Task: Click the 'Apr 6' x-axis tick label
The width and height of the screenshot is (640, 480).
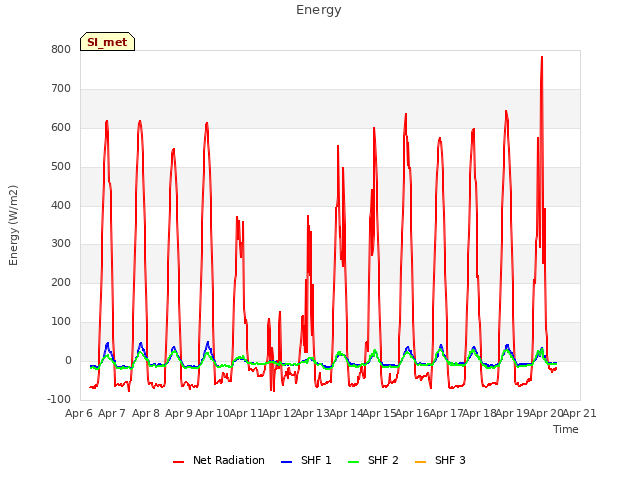Action: (79, 413)
